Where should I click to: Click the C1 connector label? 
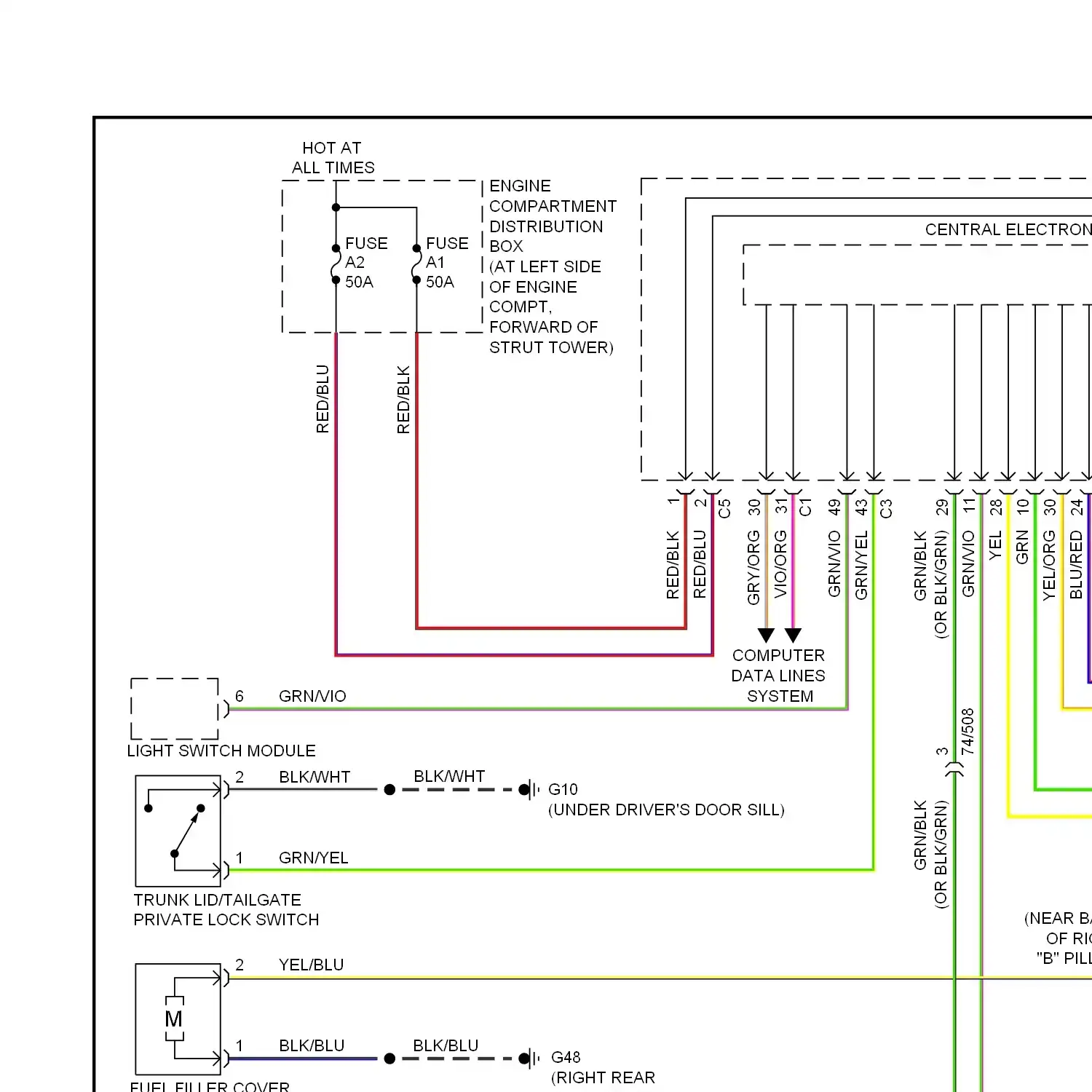[x=805, y=507]
